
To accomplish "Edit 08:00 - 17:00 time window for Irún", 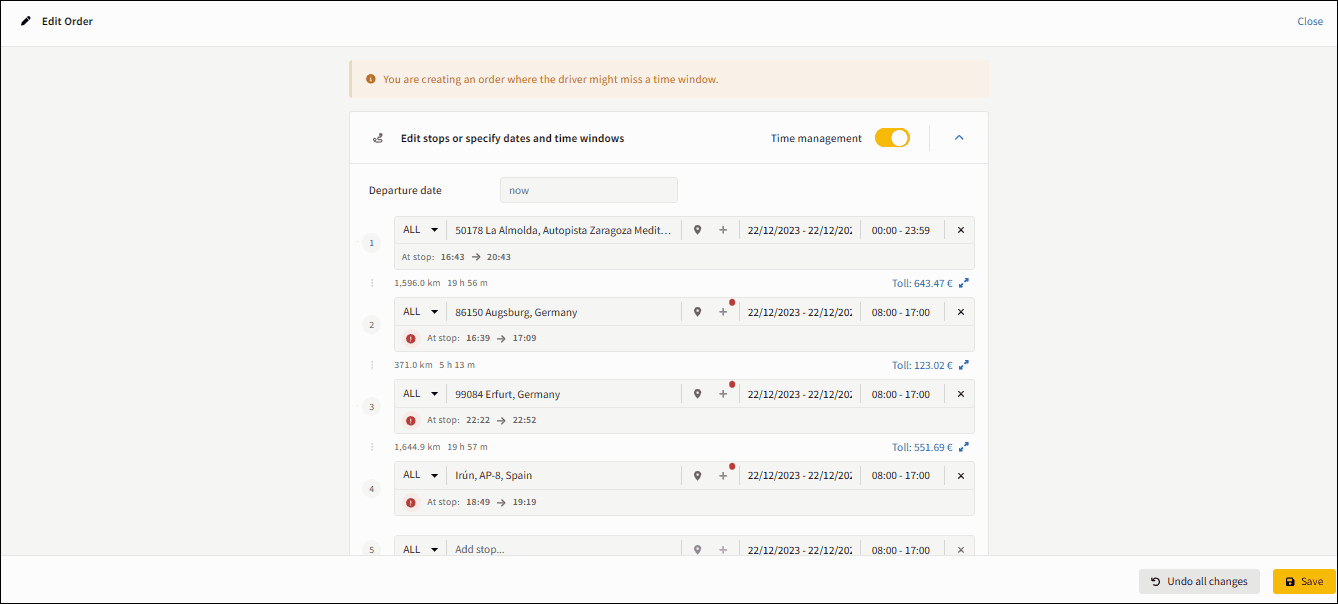I will (900, 476).
